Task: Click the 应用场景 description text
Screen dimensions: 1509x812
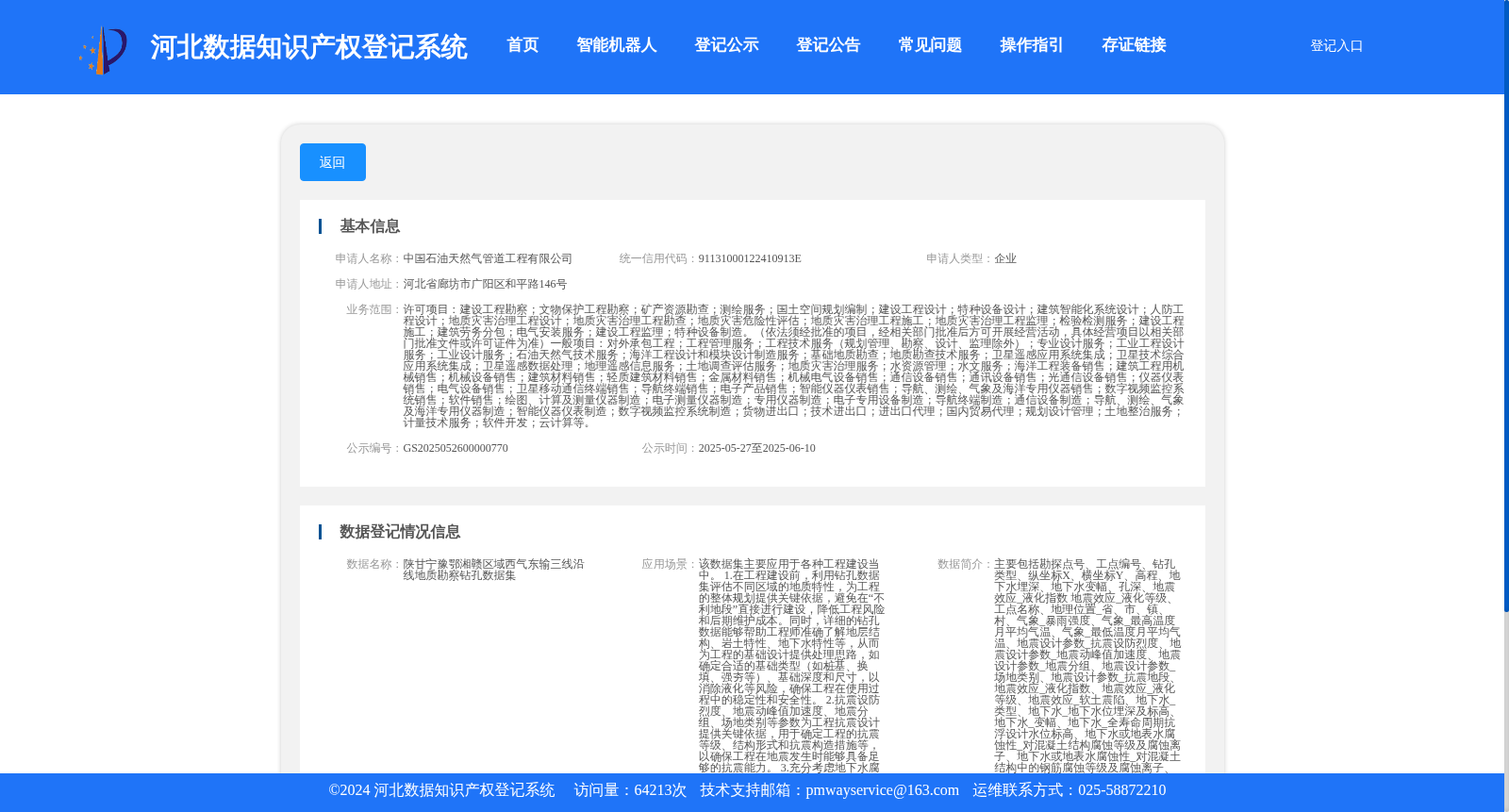Action: point(792,666)
